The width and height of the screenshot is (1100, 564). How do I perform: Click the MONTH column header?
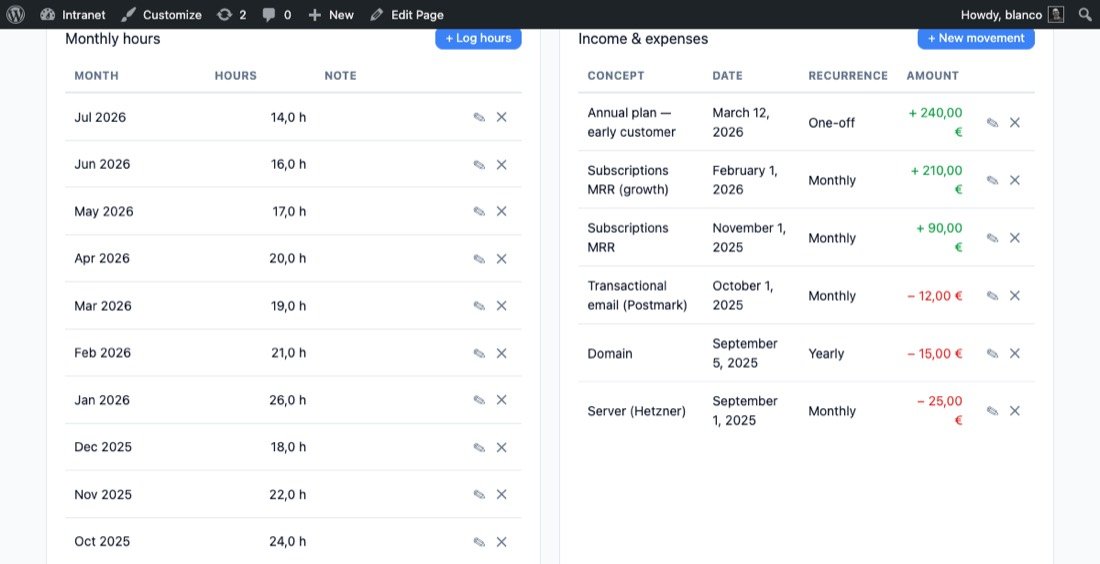click(96, 76)
